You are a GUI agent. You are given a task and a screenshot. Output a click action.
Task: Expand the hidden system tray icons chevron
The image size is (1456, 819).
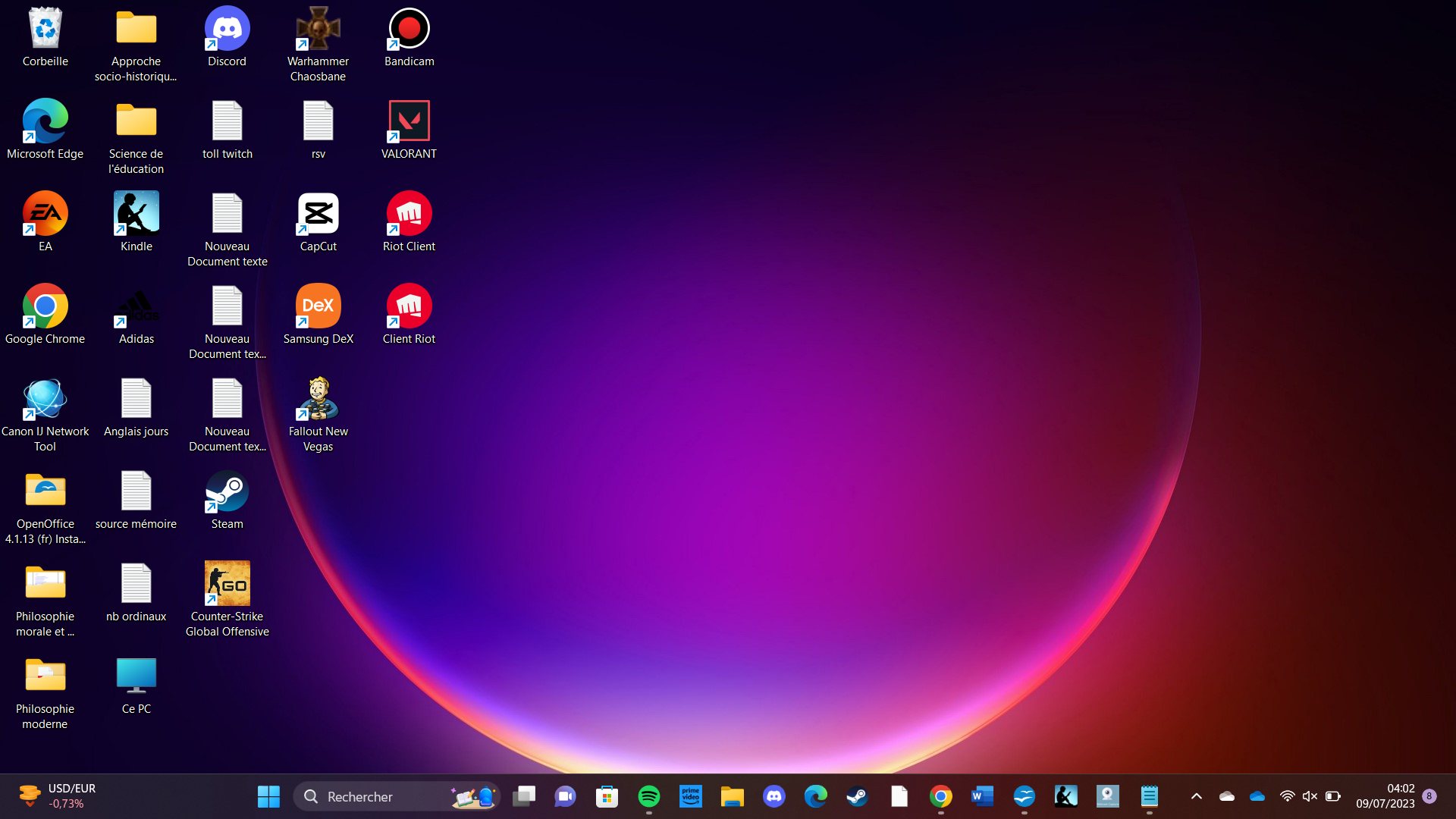point(1197,796)
